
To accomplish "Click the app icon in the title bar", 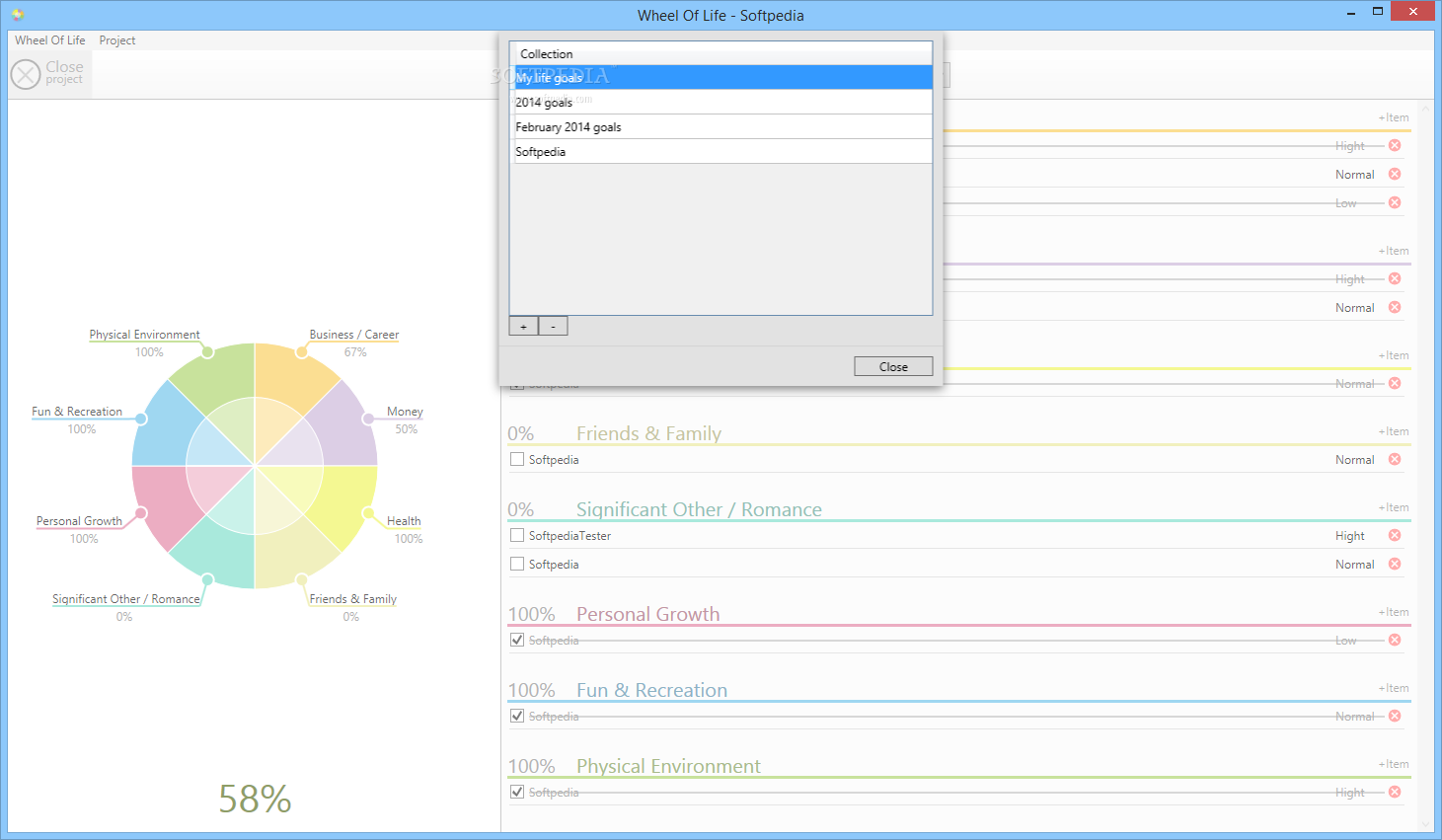I will pos(18,15).
